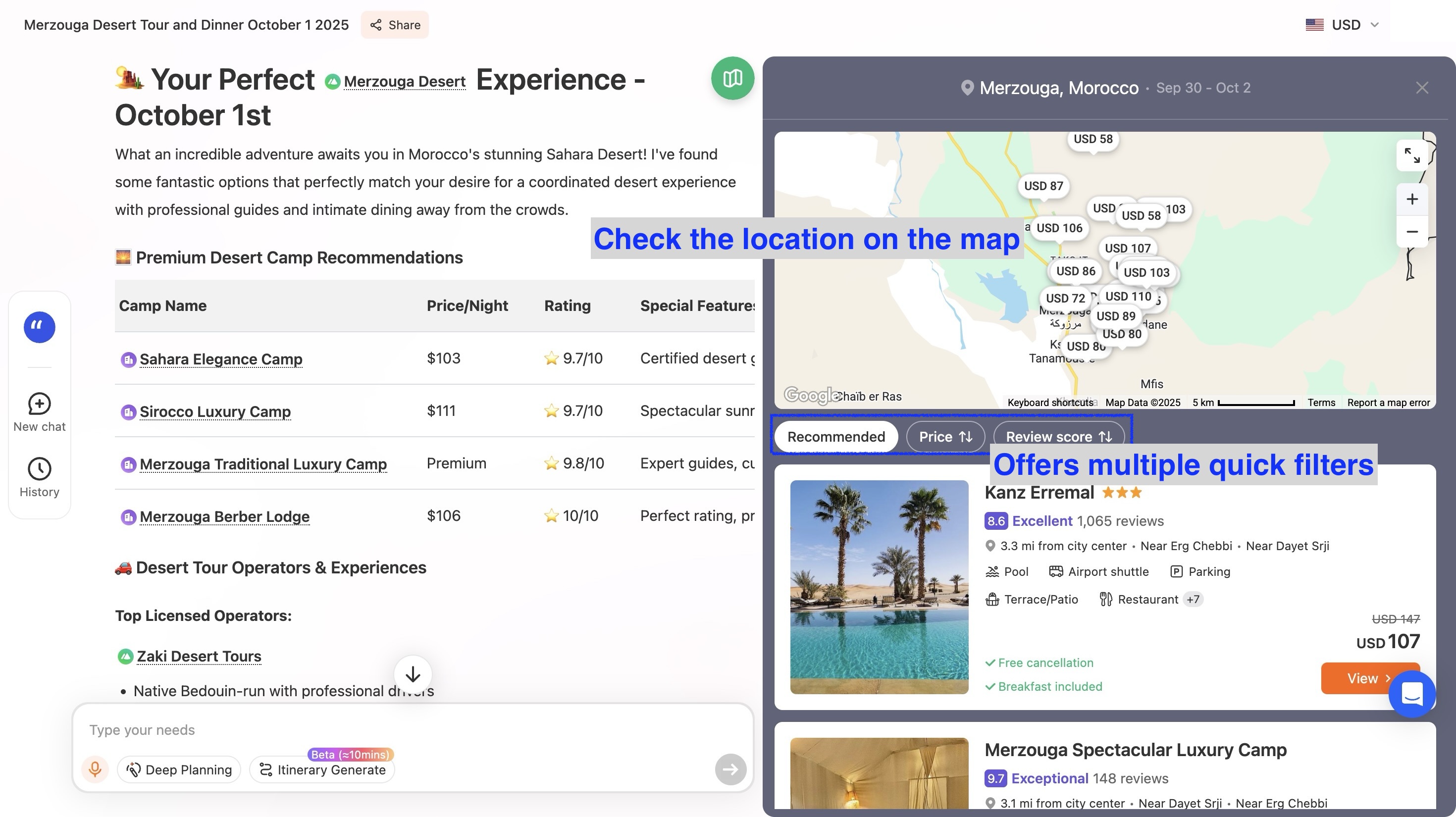Click the Merzouga Desert link in heading

[x=404, y=82]
